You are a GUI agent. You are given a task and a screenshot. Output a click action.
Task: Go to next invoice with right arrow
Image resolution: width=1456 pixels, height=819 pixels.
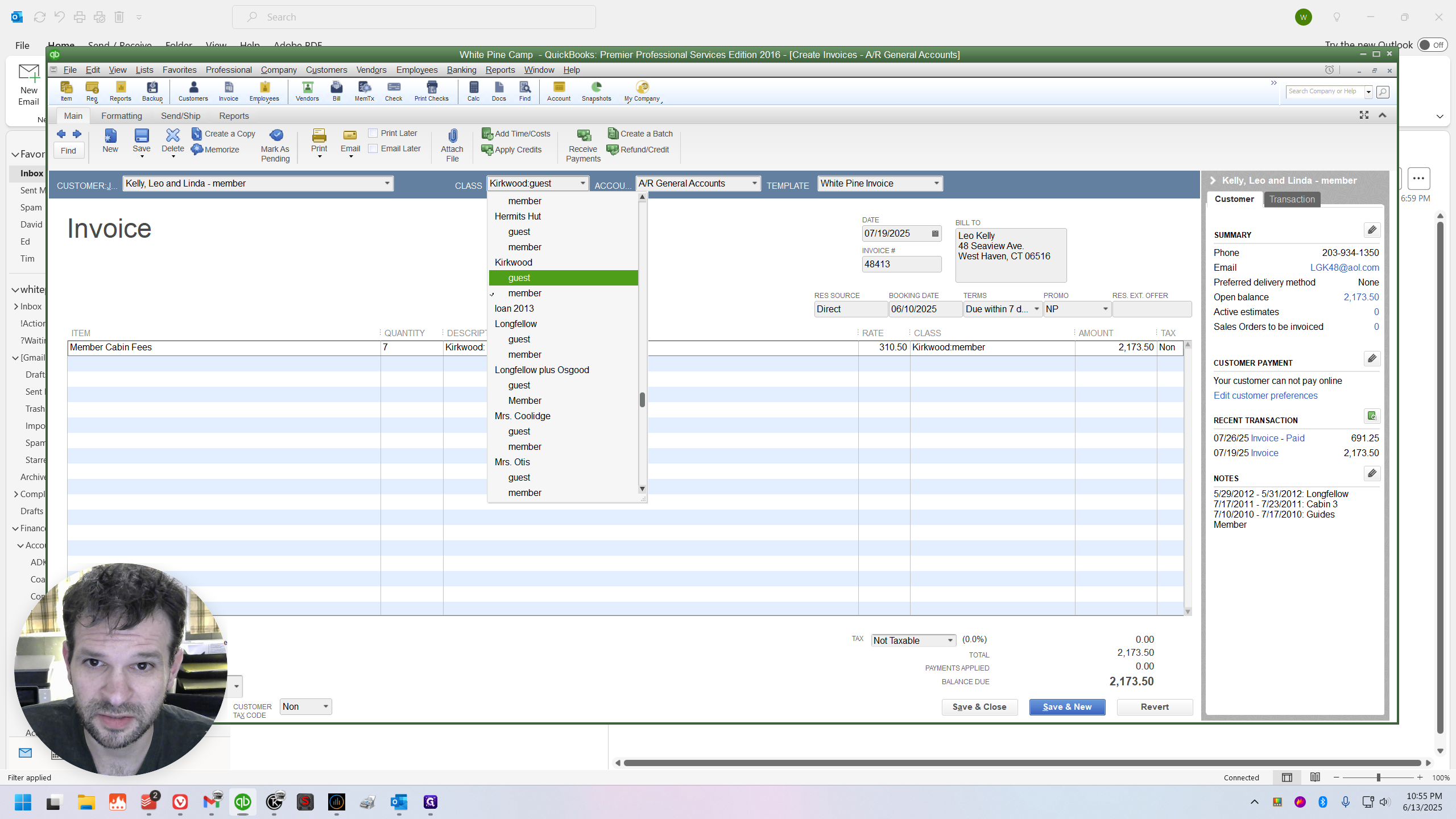click(x=77, y=134)
